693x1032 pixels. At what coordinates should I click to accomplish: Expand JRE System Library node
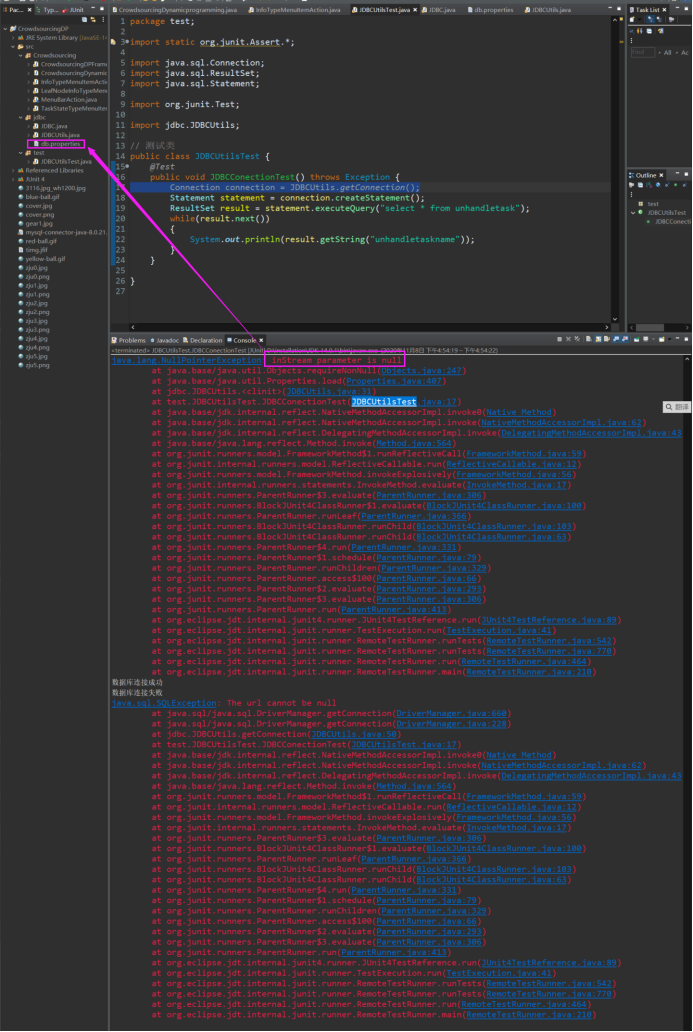click(x=13, y=38)
